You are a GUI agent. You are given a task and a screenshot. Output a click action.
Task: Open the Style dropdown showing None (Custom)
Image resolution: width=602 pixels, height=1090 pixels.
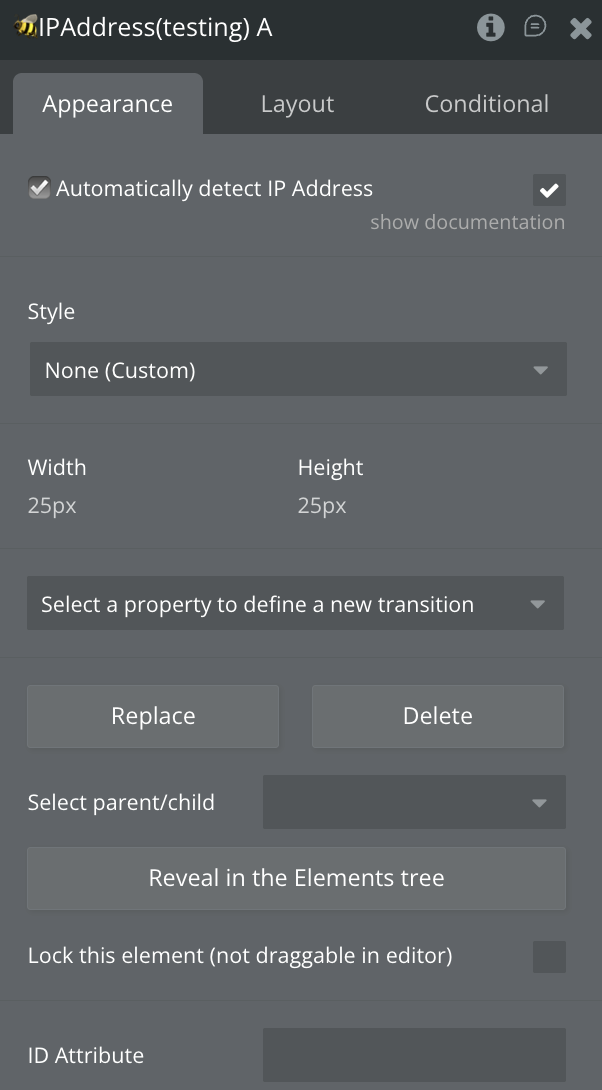coord(298,370)
